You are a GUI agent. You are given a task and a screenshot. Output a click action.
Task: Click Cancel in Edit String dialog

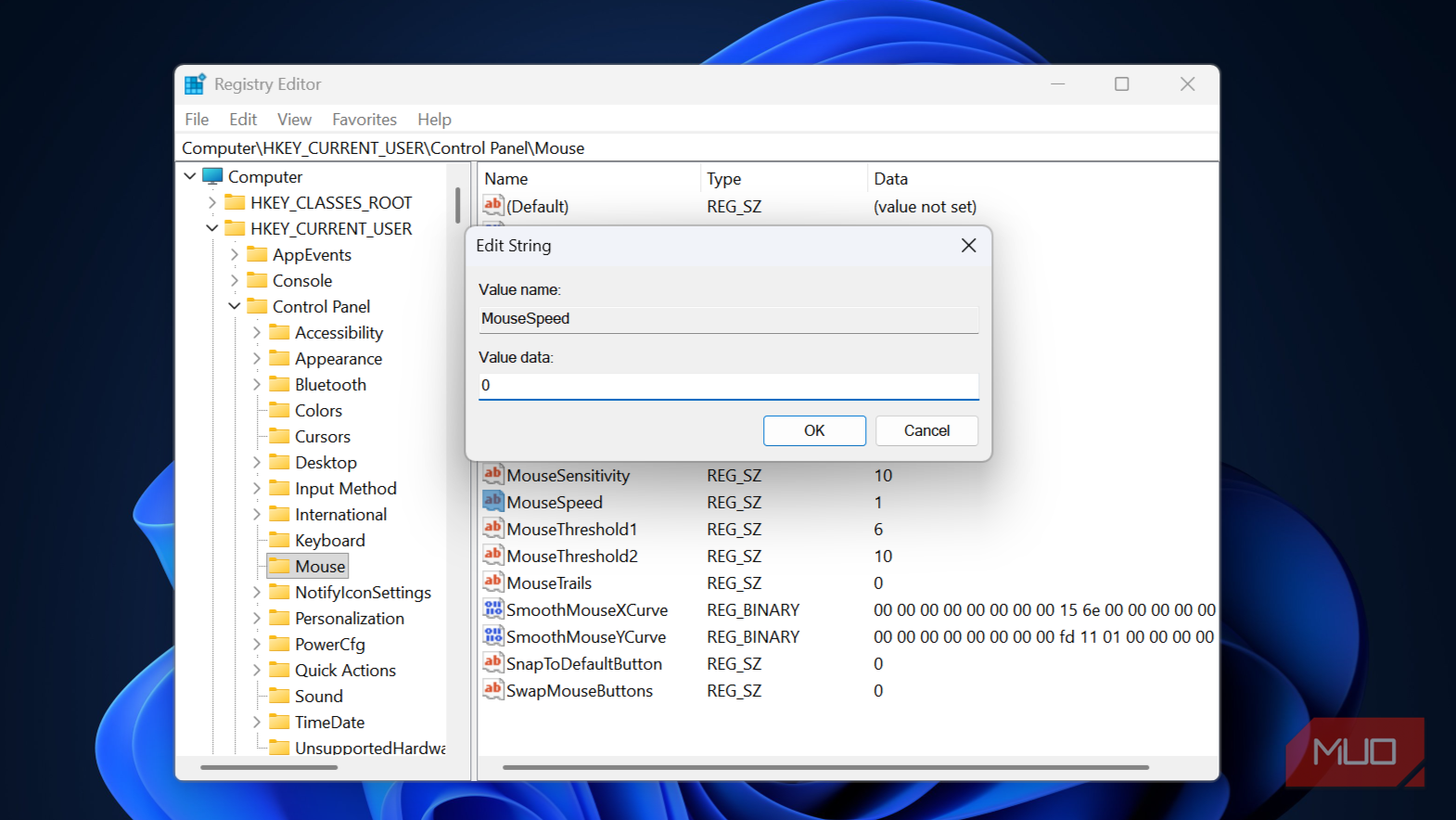tap(926, 430)
